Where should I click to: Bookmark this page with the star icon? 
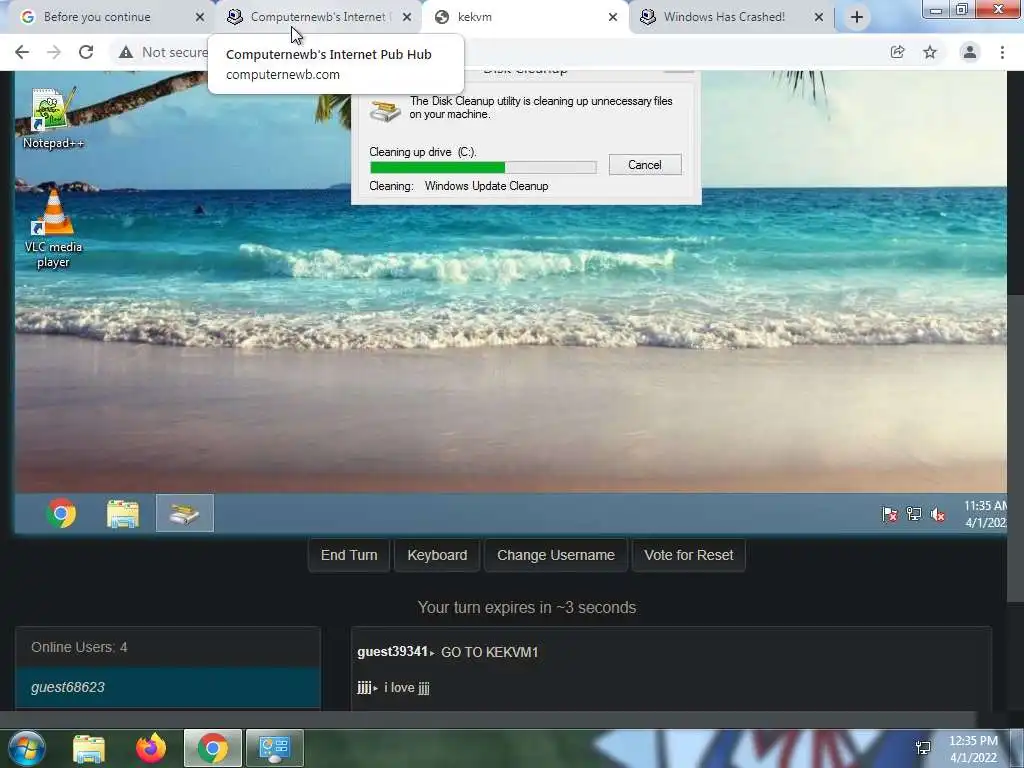[930, 52]
